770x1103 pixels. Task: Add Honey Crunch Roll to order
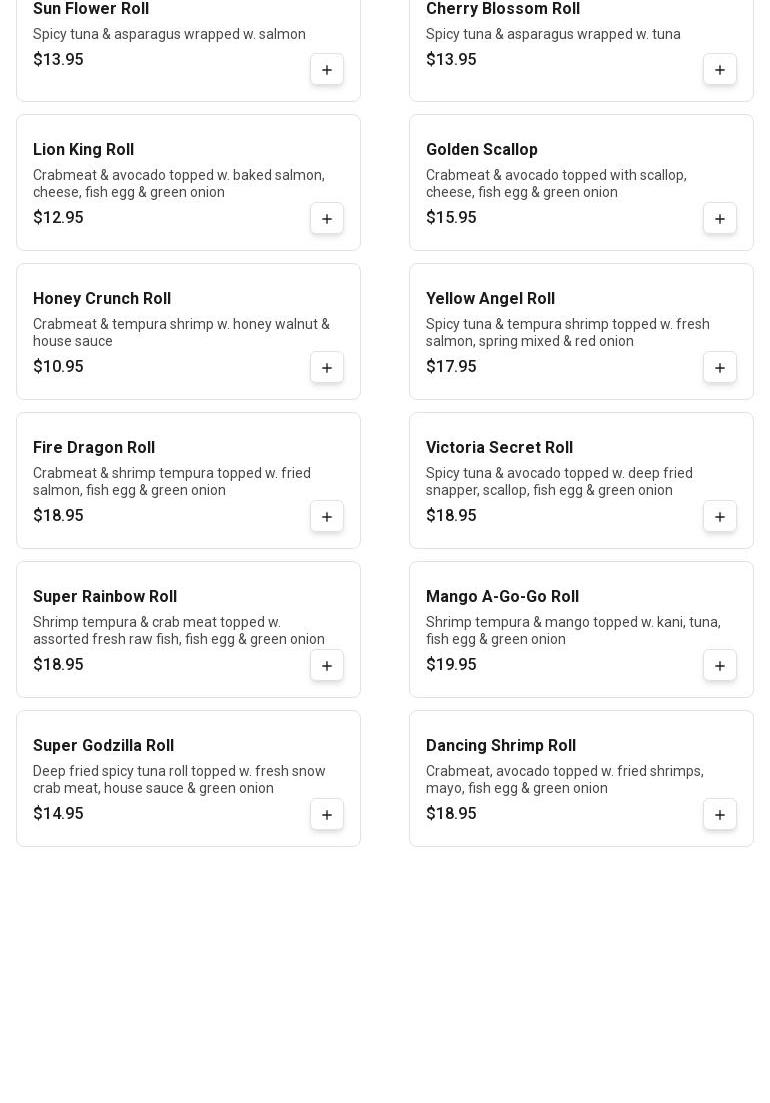click(327, 368)
